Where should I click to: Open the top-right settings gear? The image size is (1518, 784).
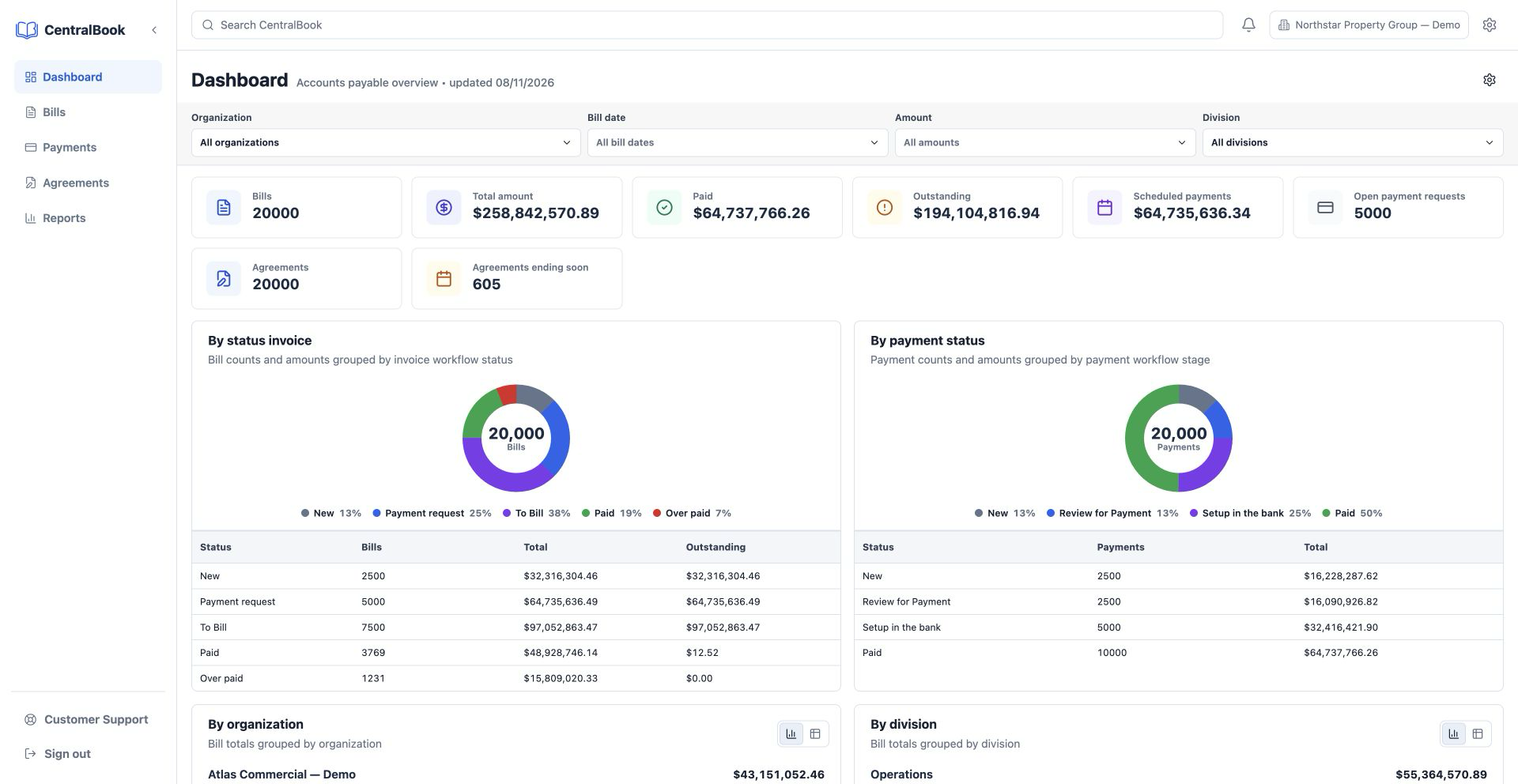pyautogui.click(x=1490, y=25)
